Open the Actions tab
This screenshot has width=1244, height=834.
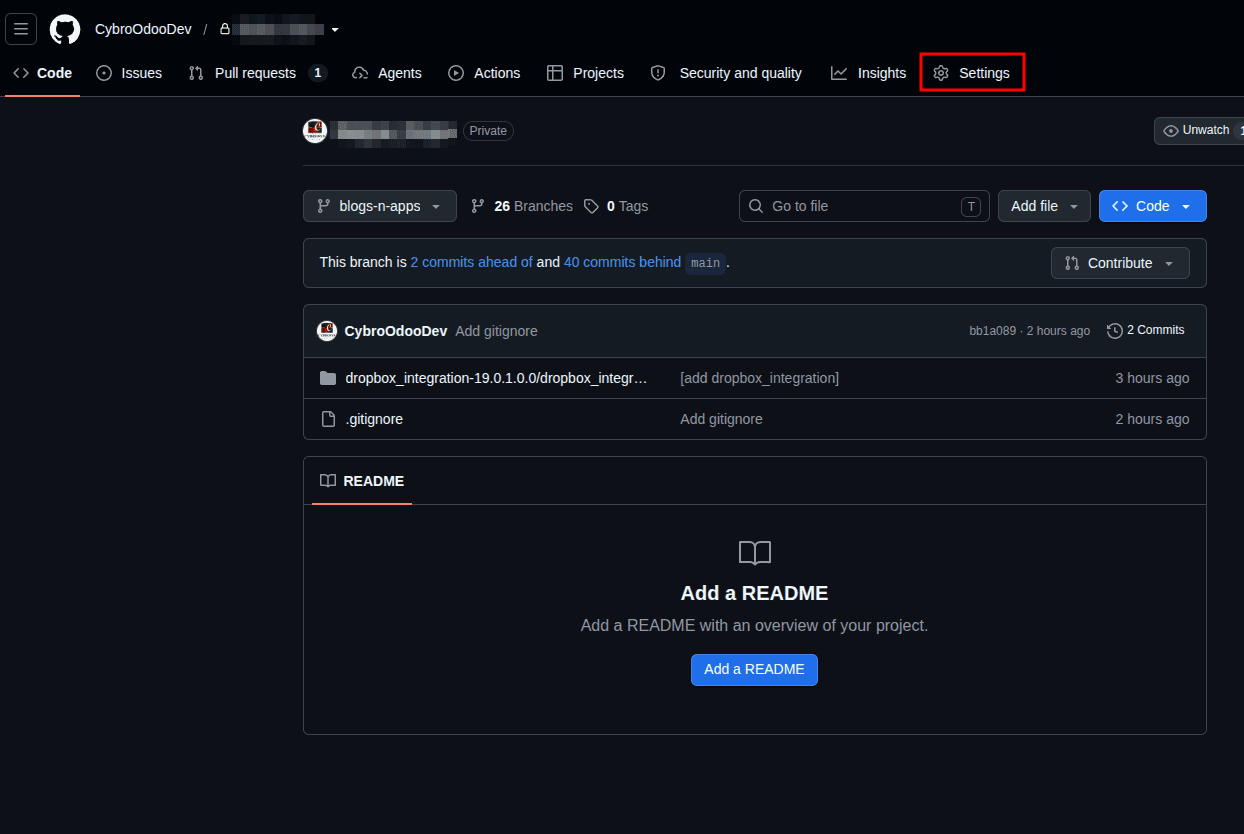[x=484, y=73]
